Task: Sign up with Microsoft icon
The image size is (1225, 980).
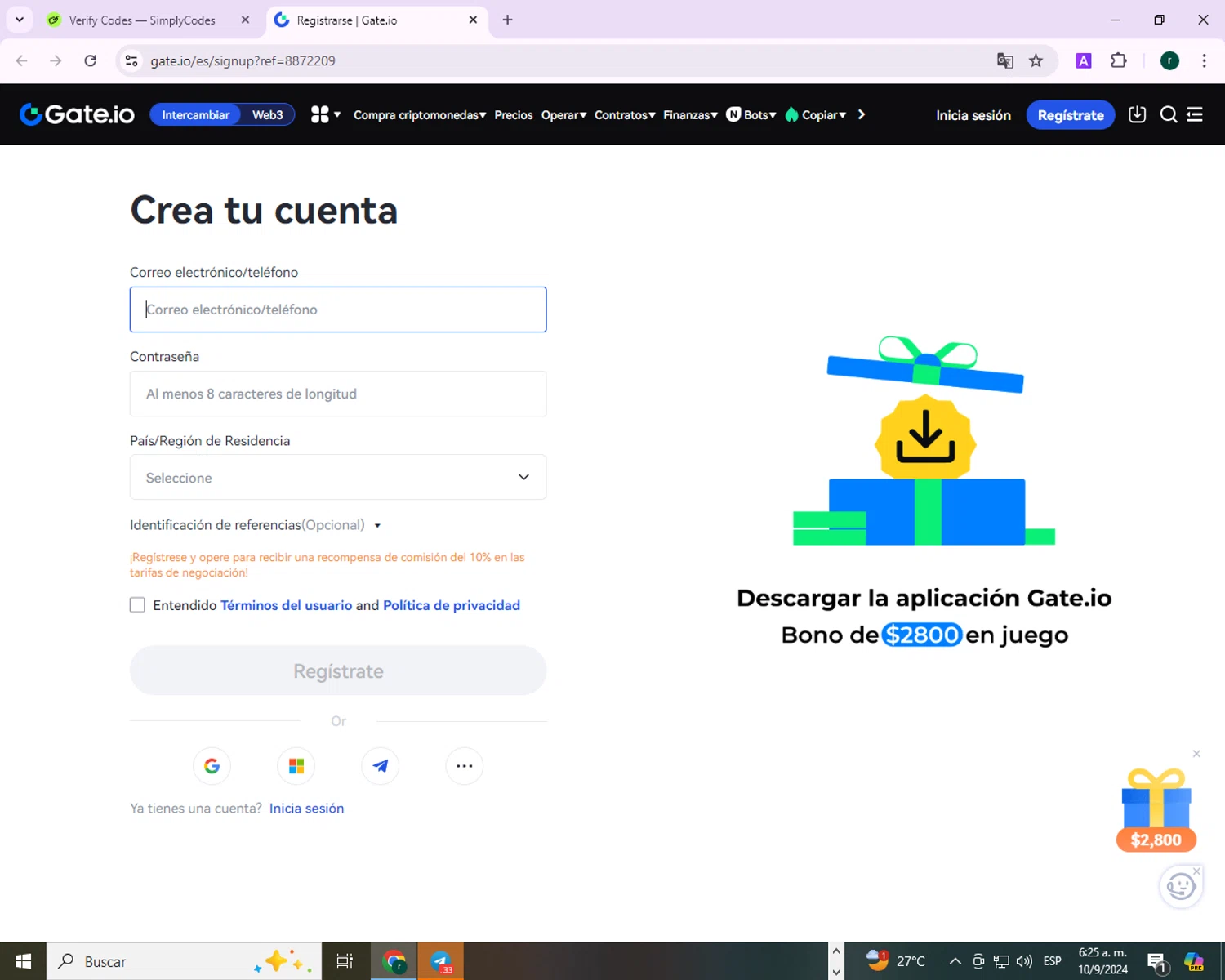Action: point(296,766)
